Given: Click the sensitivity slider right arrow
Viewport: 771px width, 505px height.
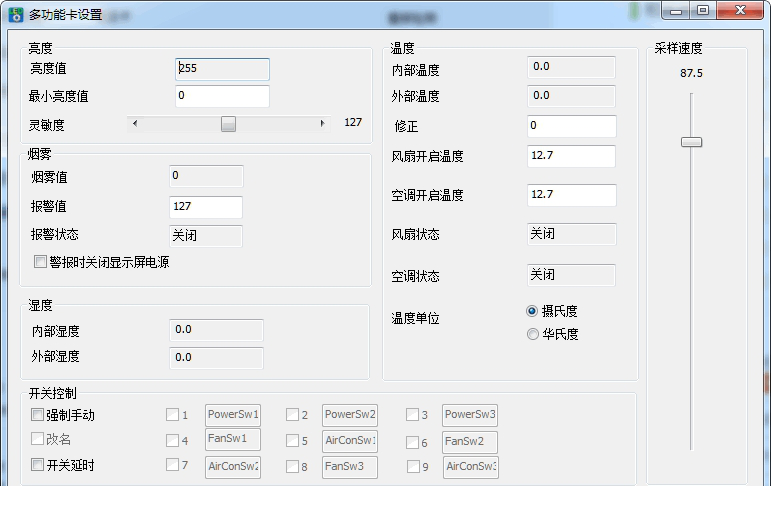Looking at the screenshot, I should (322, 123).
